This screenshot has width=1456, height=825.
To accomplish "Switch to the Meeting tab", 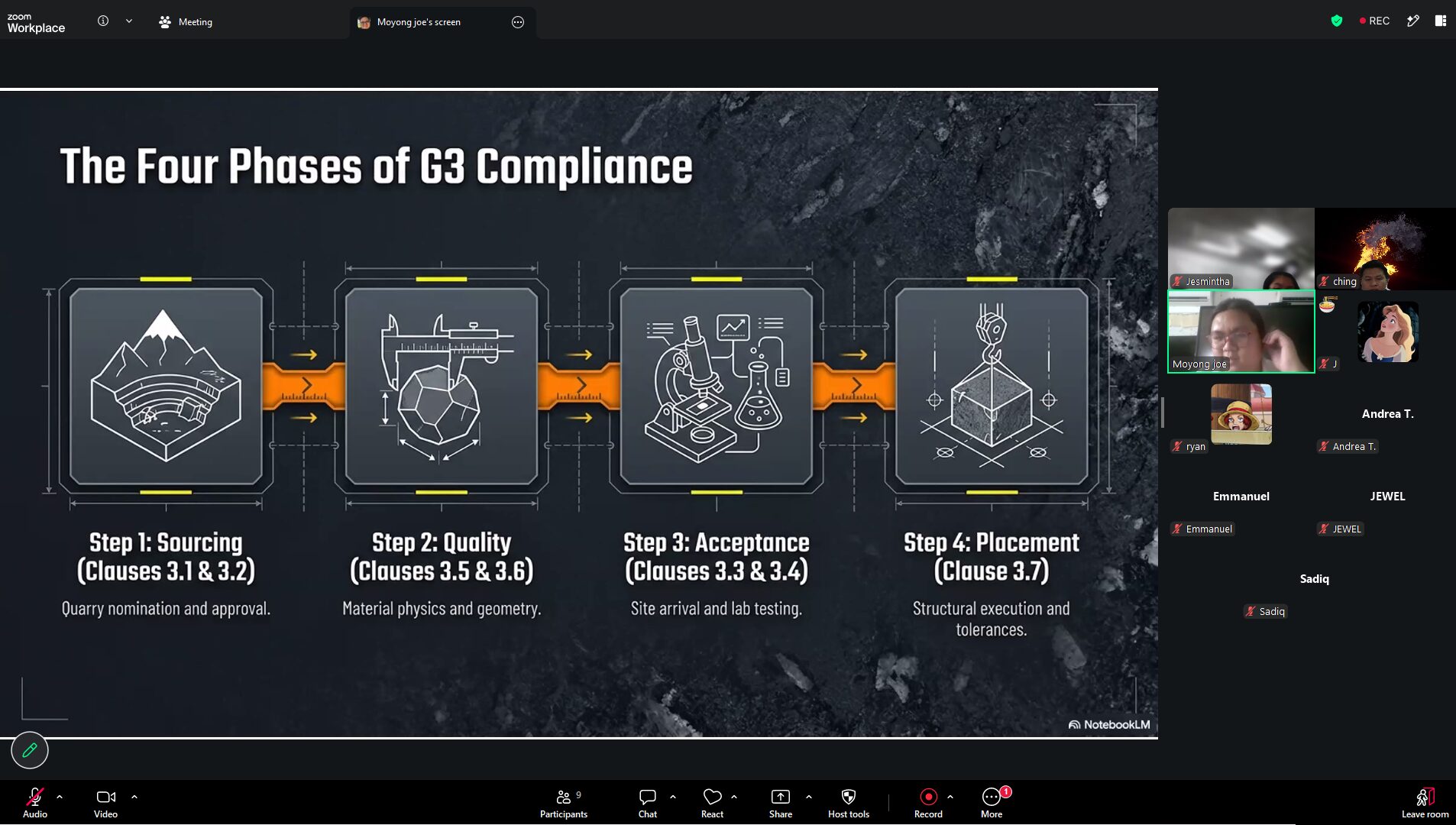I will coord(186,22).
